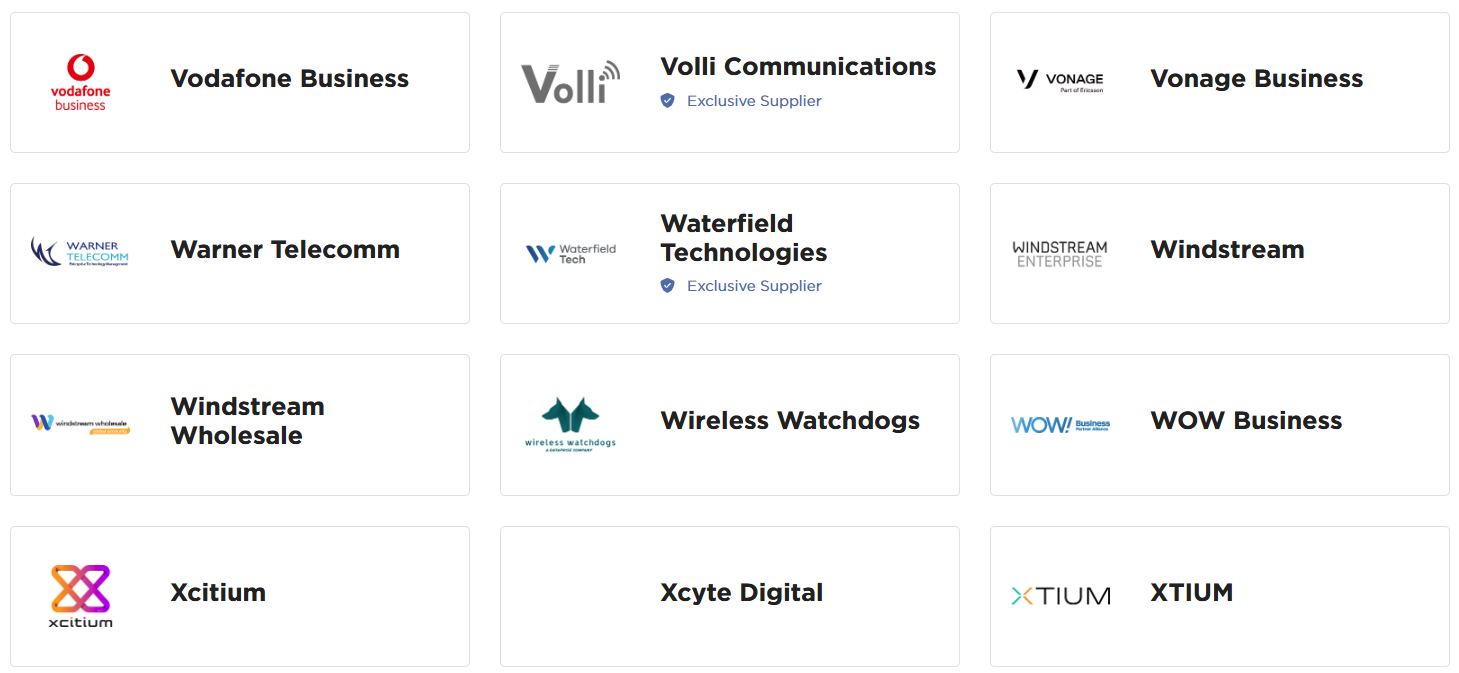
Task: Select the Vonage Business title
Action: tap(1256, 79)
